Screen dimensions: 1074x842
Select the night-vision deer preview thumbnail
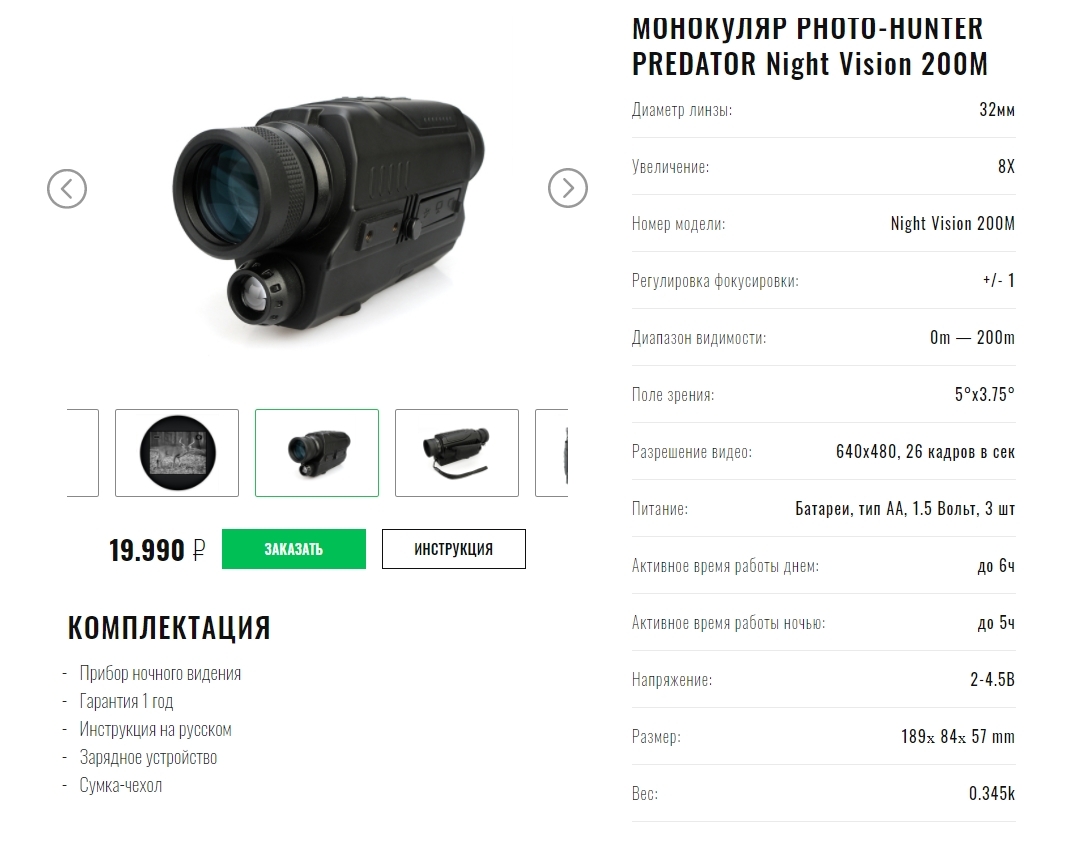[177, 453]
